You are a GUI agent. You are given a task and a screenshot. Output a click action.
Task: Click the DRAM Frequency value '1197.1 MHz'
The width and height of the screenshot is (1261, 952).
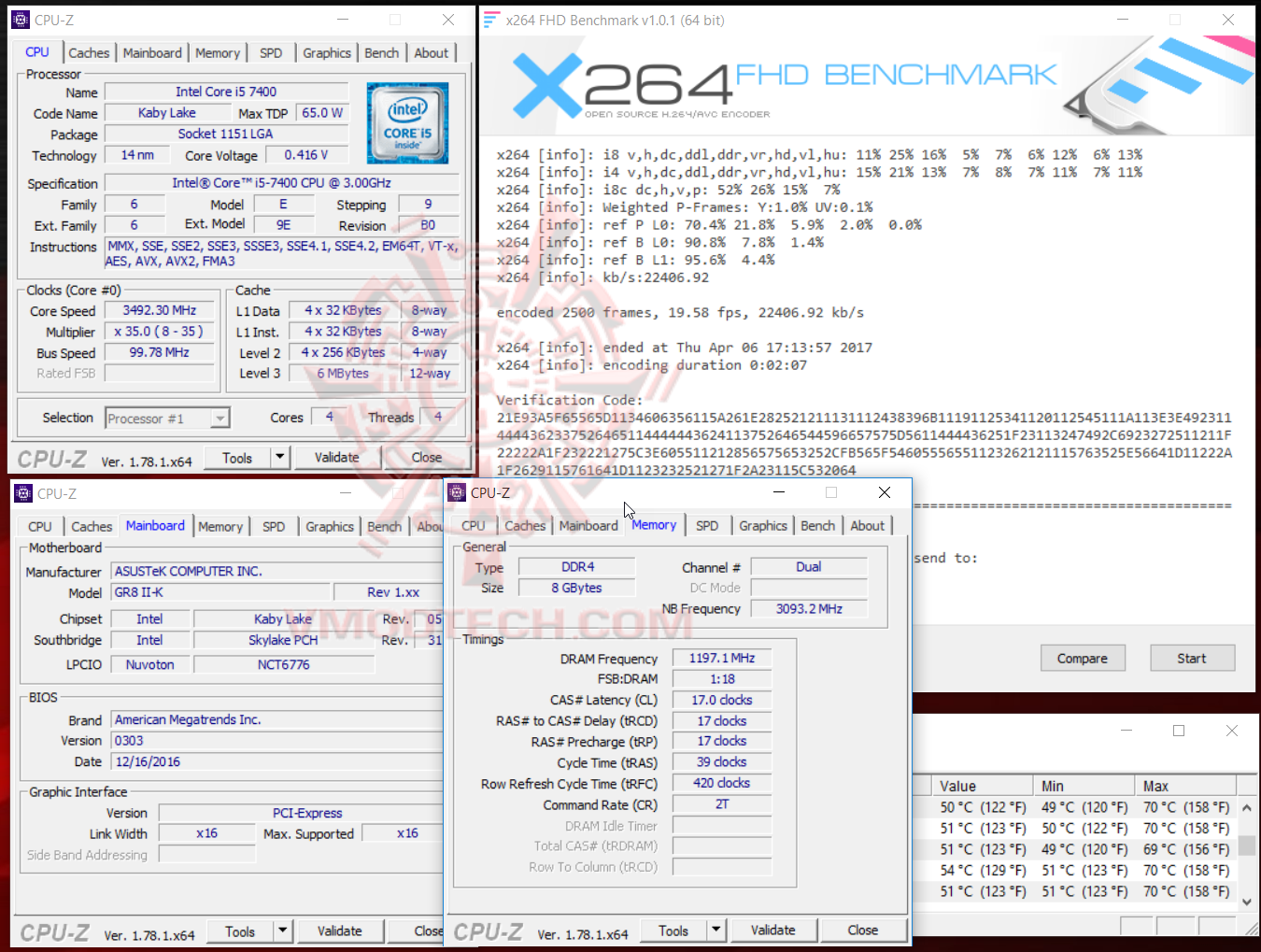[x=722, y=658]
